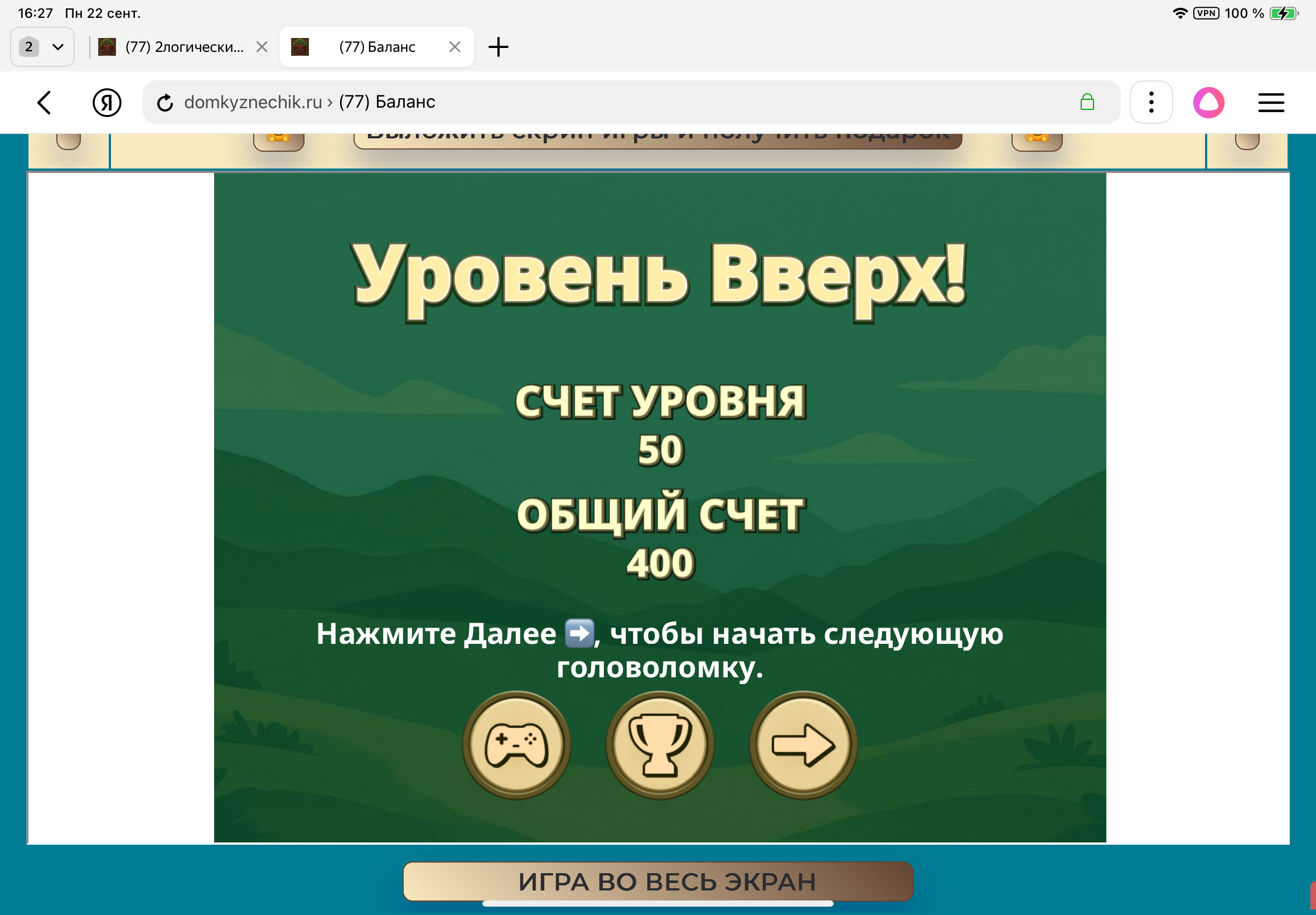1316x915 pixels.
Task: Switch to the 2логически tab
Action: [x=183, y=47]
